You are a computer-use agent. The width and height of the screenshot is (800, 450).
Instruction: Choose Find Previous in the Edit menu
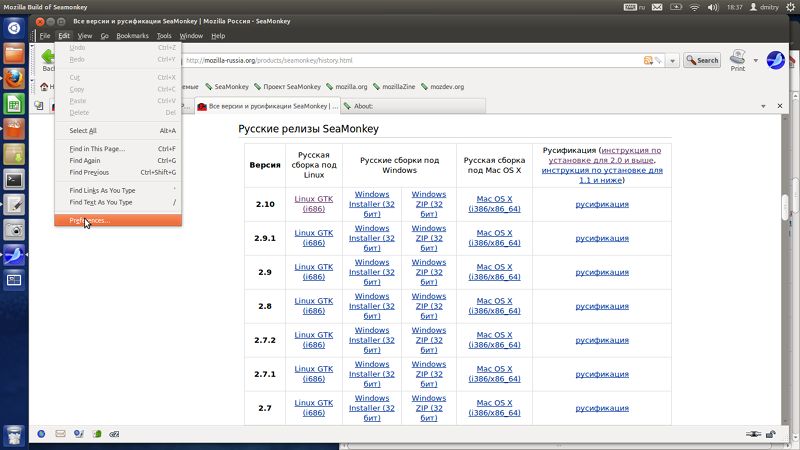[118, 172]
